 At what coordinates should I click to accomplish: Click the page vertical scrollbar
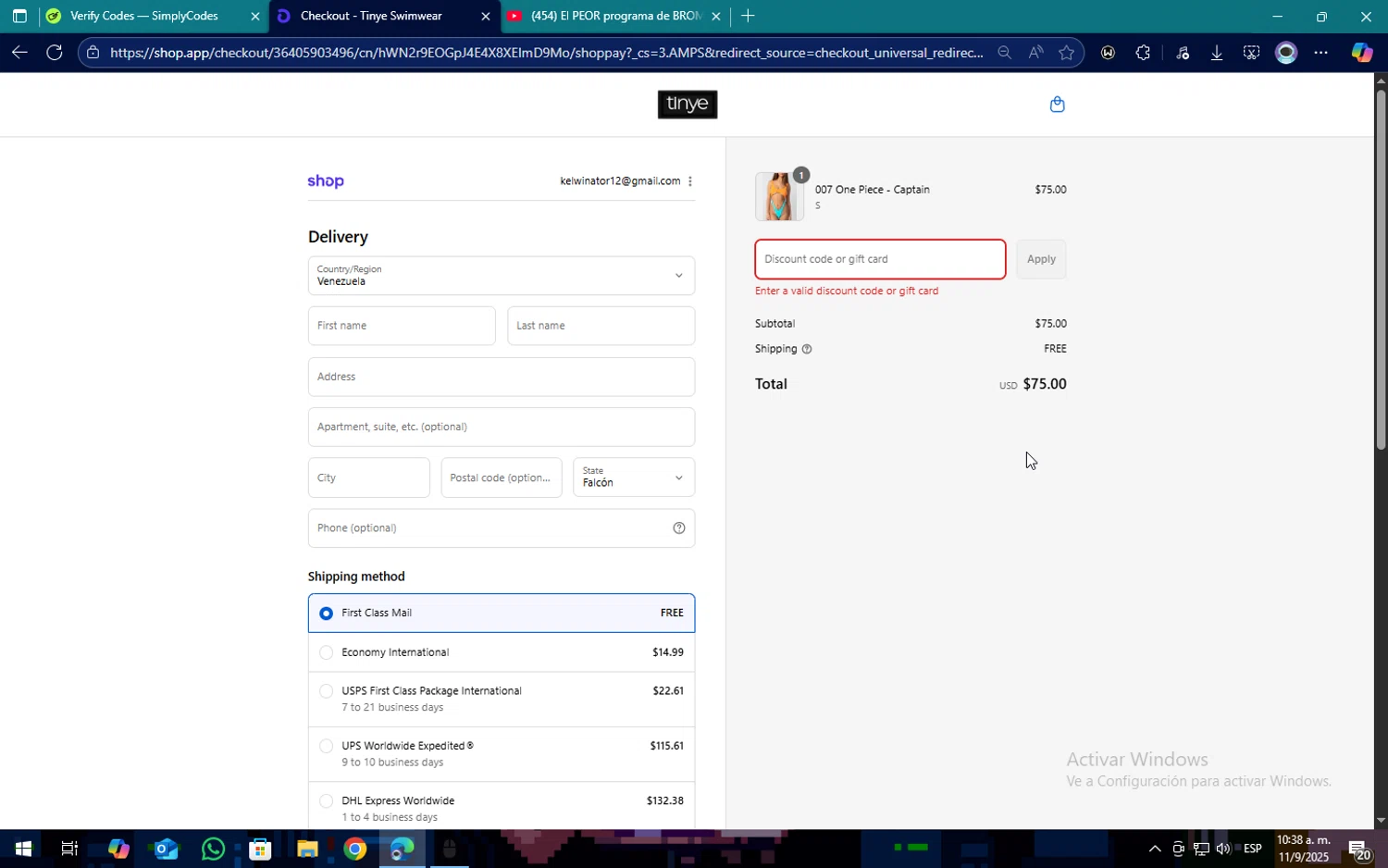tap(1381, 268)
